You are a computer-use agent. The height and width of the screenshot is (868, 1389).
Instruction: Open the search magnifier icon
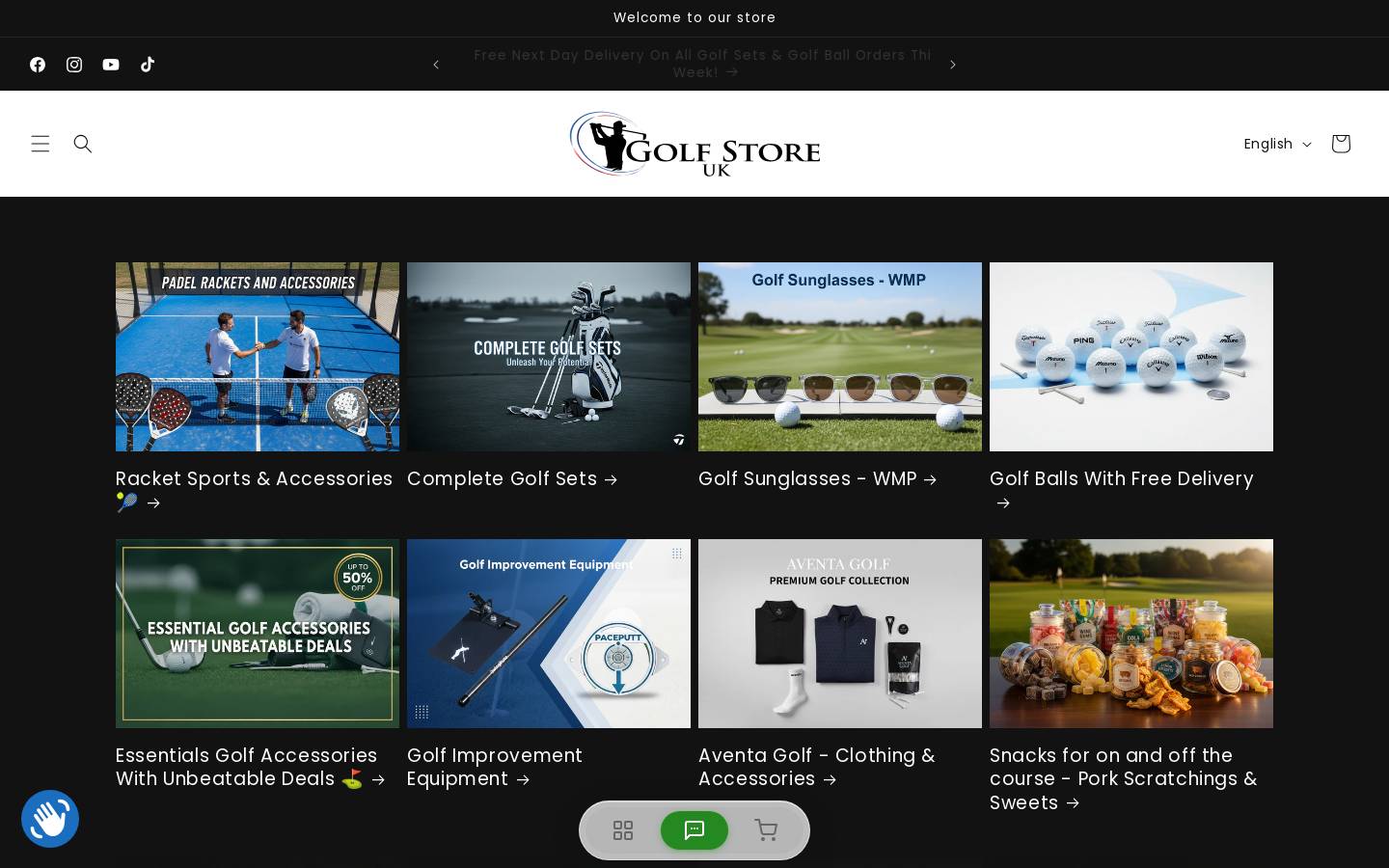(x=83, y=144)
